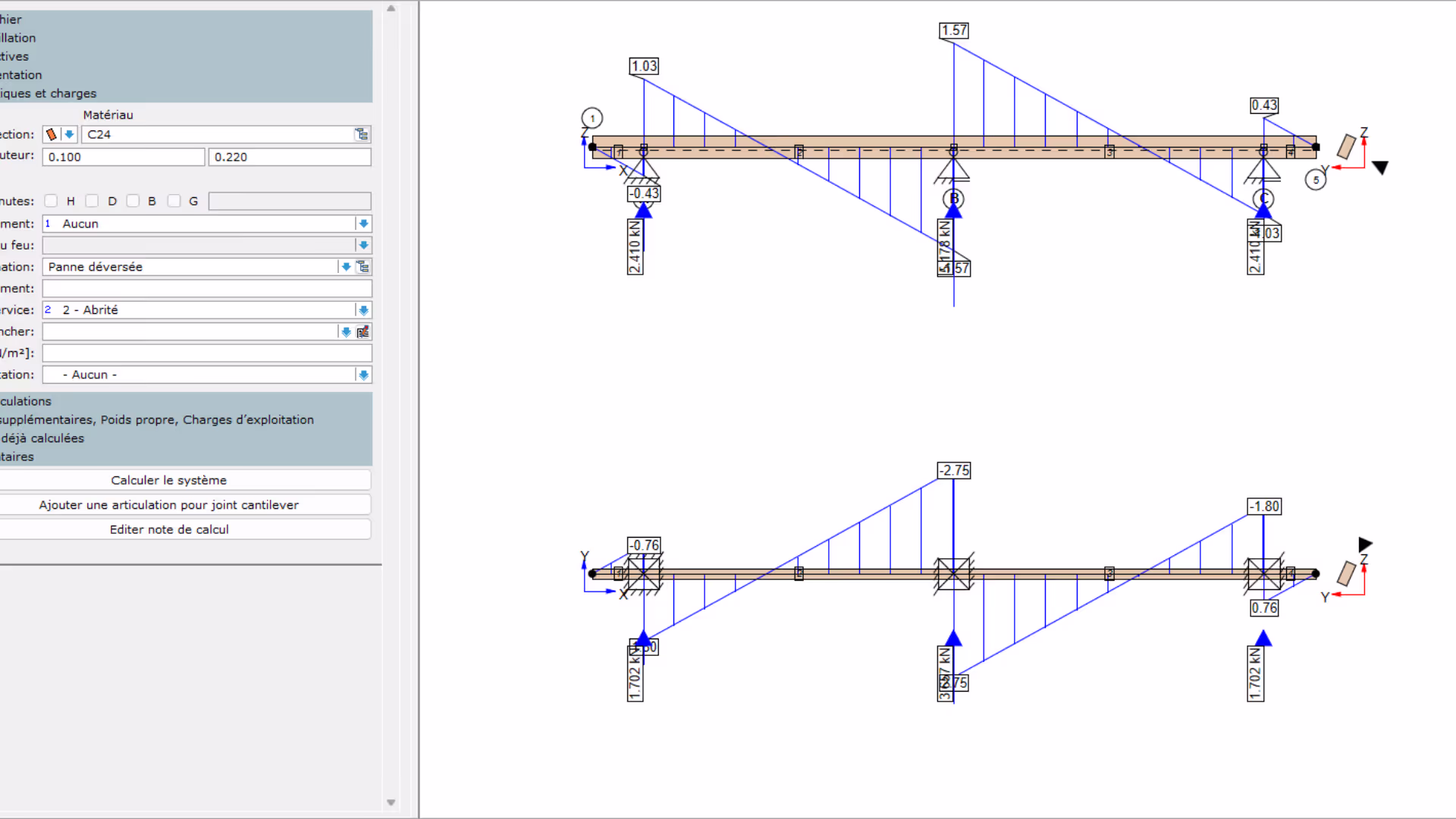Open the 'iques et charges' section header
Viewport: 1456px width, 819px height.
point(48,93)
